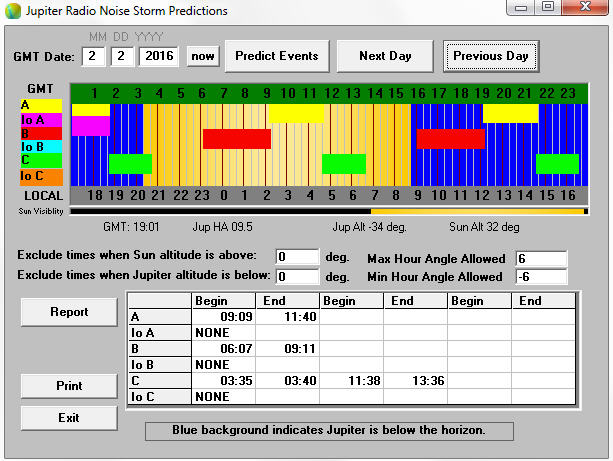Edit Min Hour Angle Allowed field

[541, 277]
